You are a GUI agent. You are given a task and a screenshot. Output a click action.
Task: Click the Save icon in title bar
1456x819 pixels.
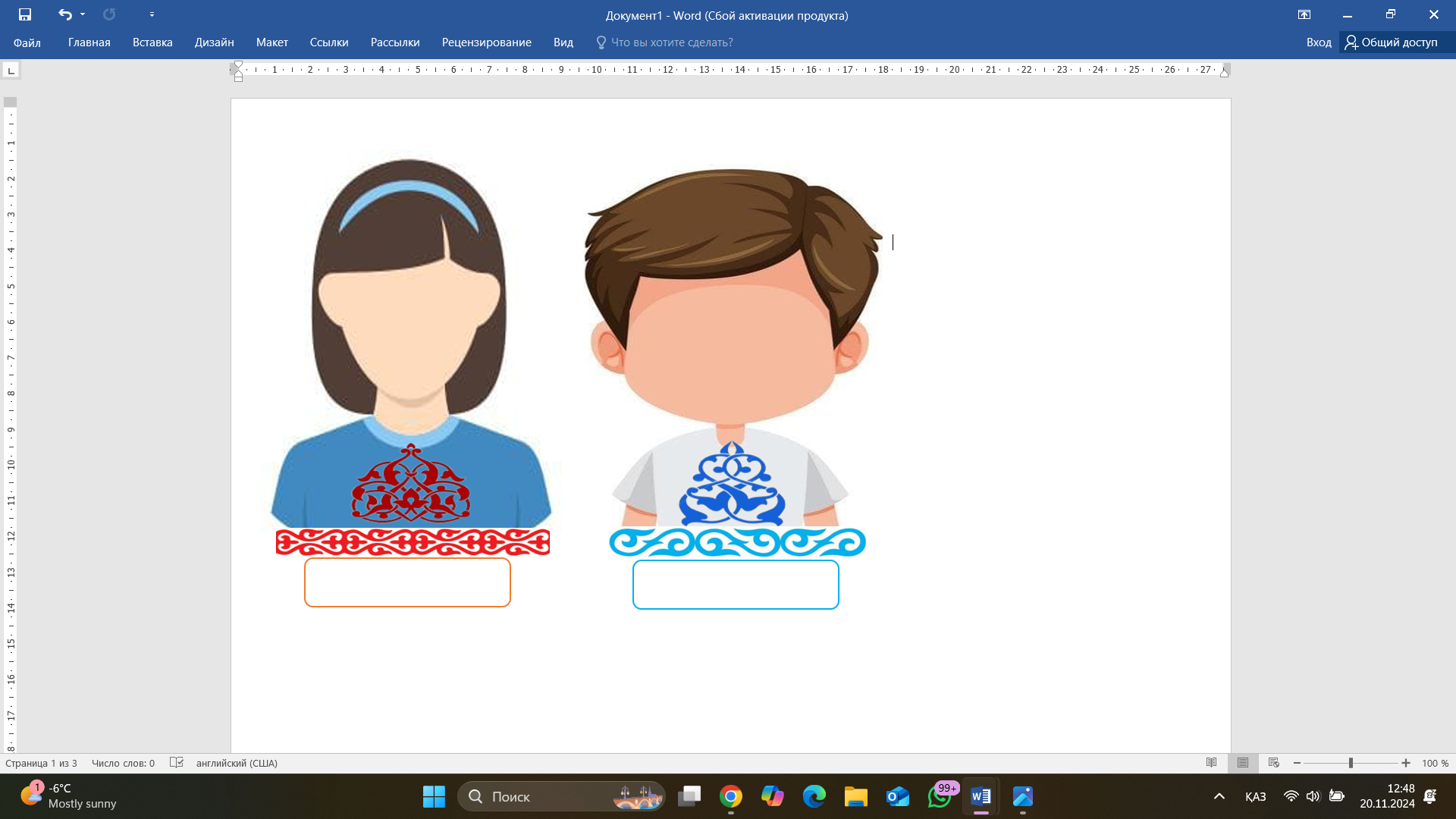25,14
